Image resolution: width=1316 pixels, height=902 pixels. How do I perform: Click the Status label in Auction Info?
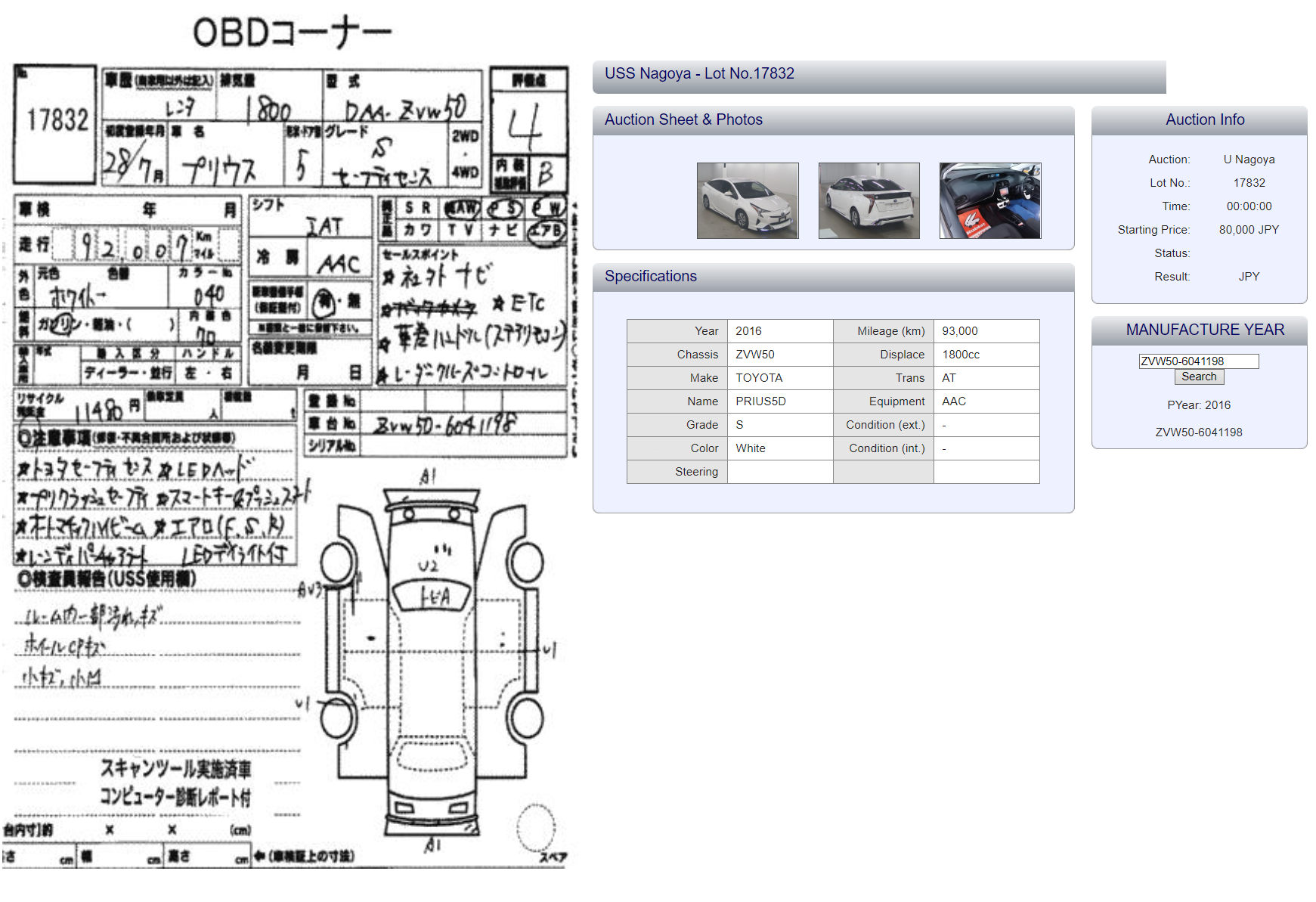[x=1172, y=253]
